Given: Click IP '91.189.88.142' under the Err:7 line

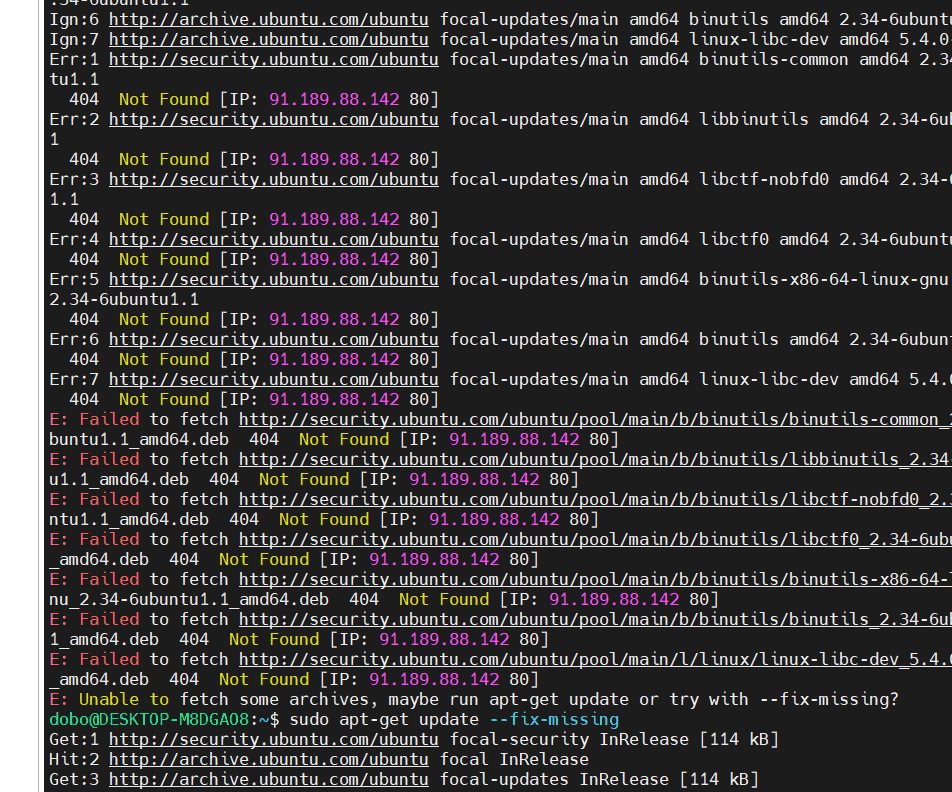Looking at the screenshot, I should 334,400.
